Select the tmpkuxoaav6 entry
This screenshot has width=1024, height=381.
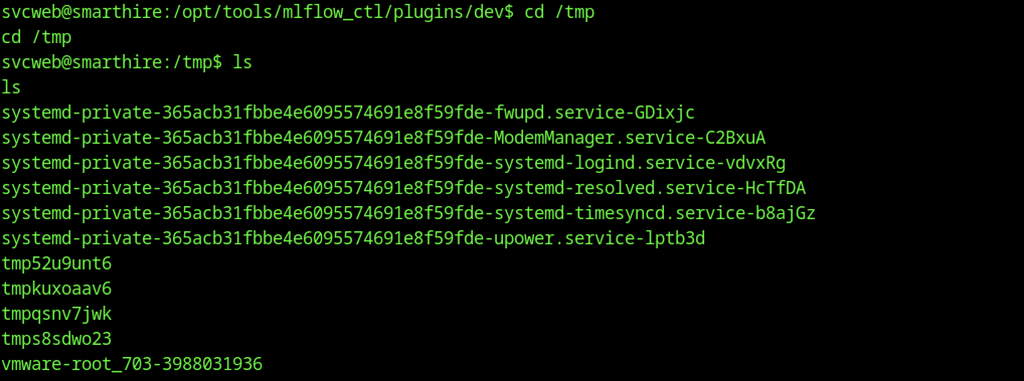(57, 290)
